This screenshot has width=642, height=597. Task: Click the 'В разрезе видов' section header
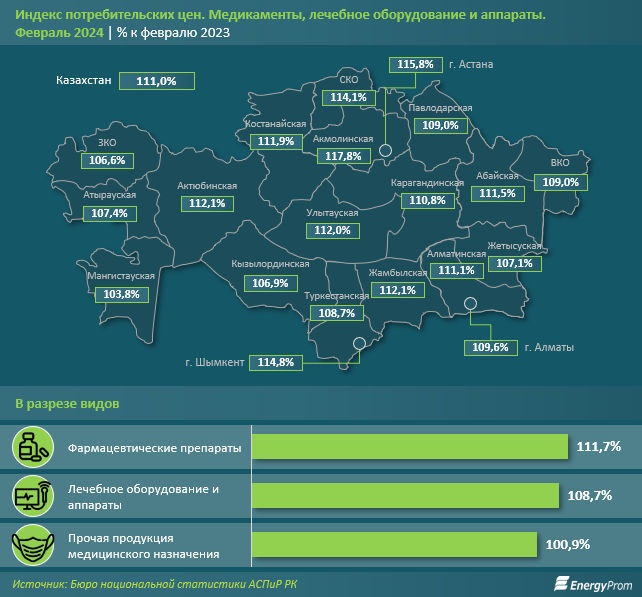[67, 403]
